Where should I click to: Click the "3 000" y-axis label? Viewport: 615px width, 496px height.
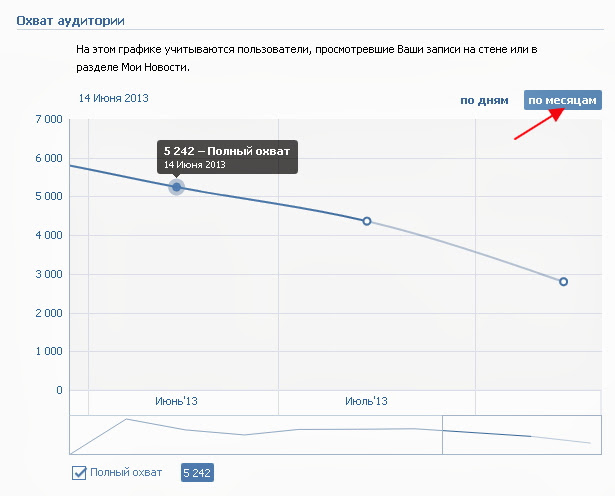point(48,274)
